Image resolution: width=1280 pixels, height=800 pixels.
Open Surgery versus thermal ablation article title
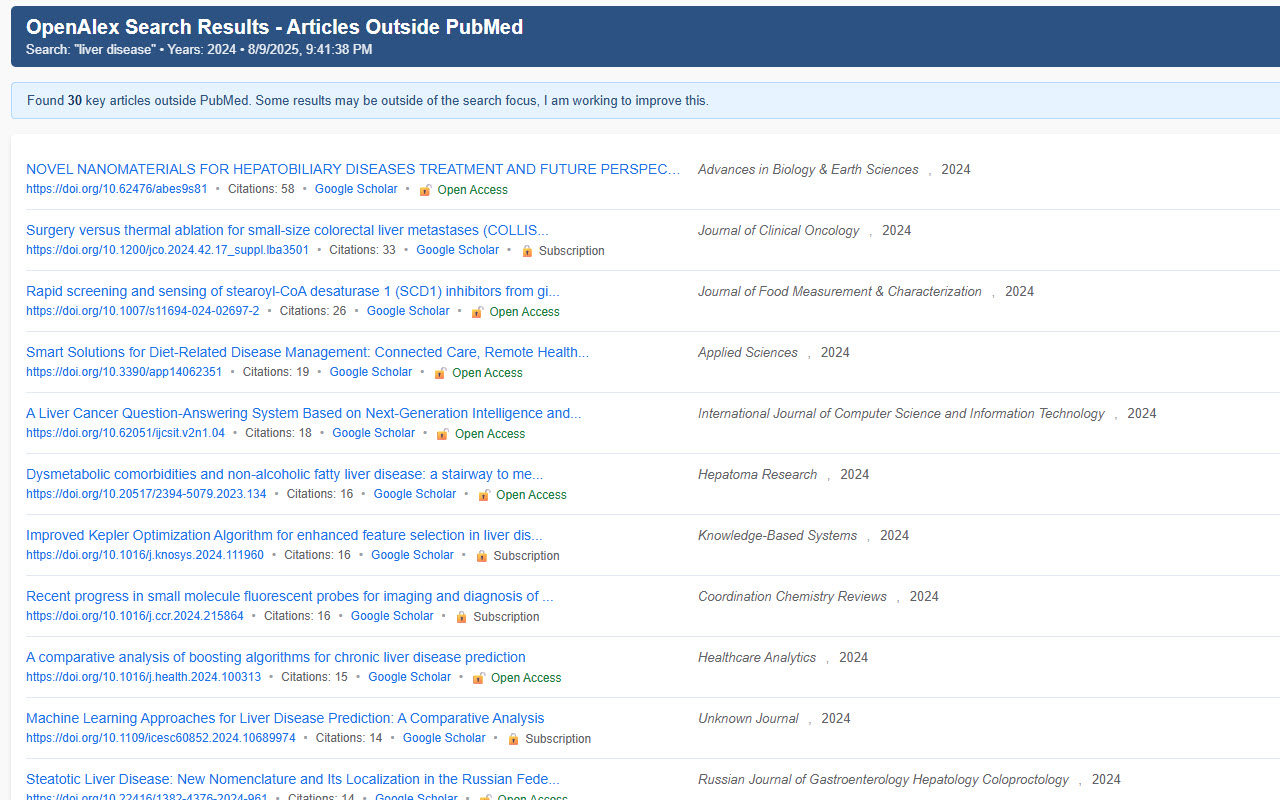point(287,230)
